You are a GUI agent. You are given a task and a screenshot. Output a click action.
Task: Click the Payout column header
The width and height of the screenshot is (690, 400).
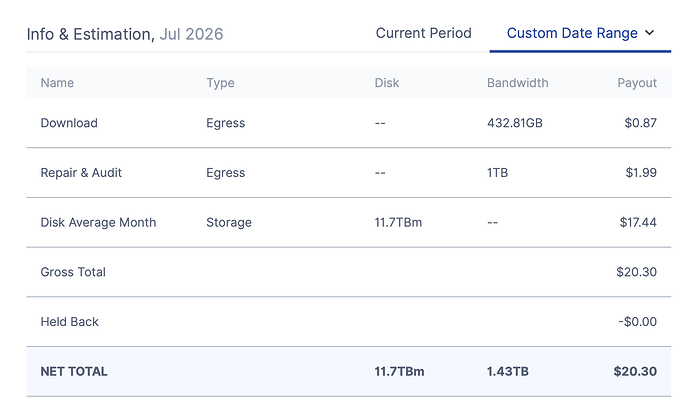pos(637,83)
